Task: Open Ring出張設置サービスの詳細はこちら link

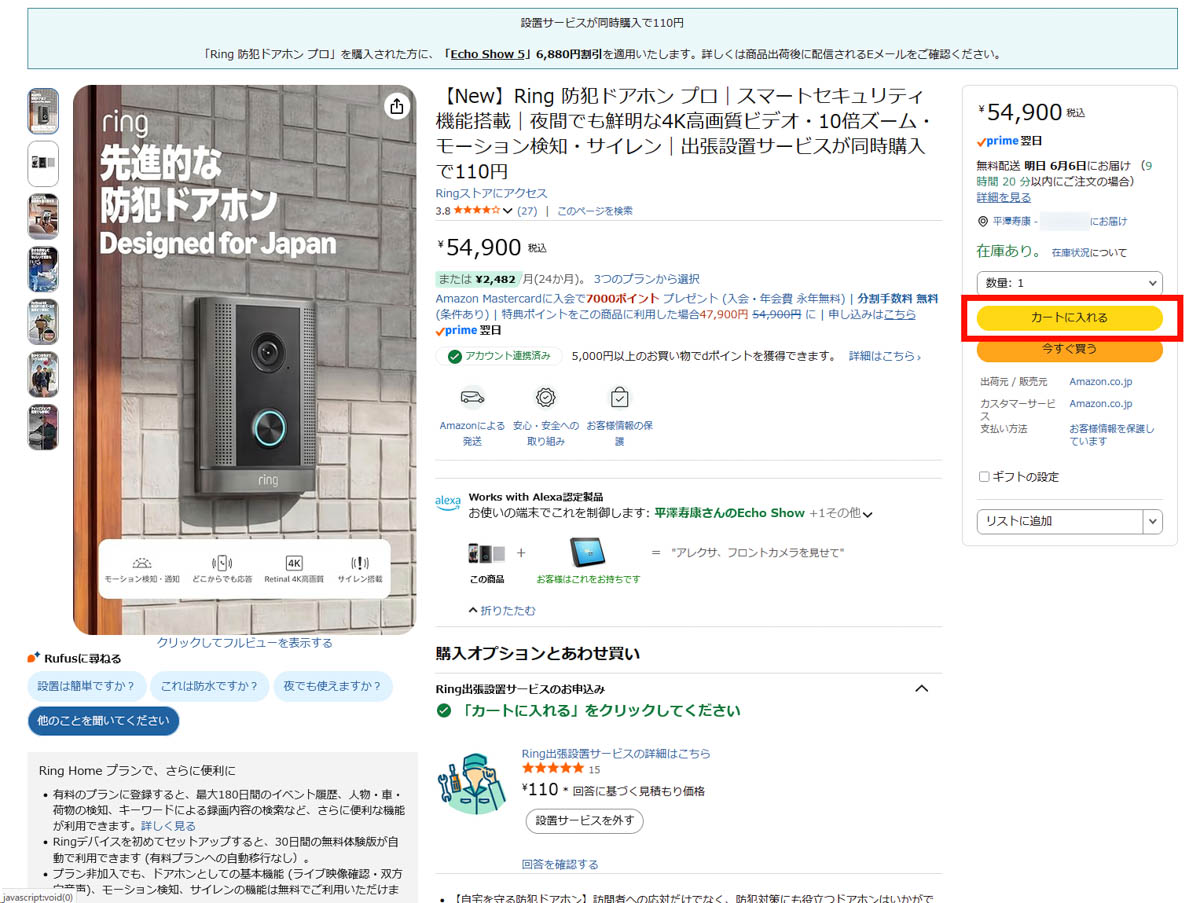Action: 616,753
